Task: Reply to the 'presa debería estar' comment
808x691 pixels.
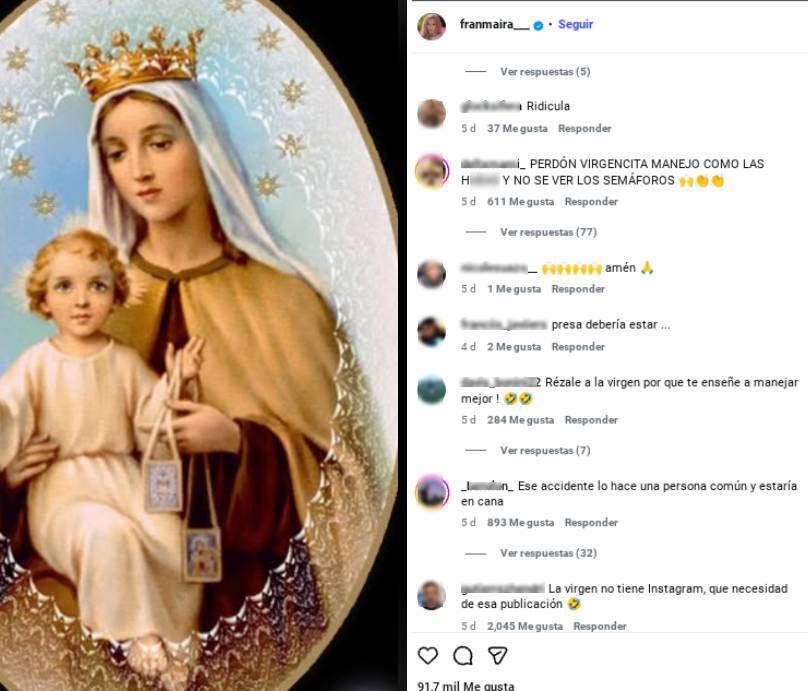Action: coord(578,347)
